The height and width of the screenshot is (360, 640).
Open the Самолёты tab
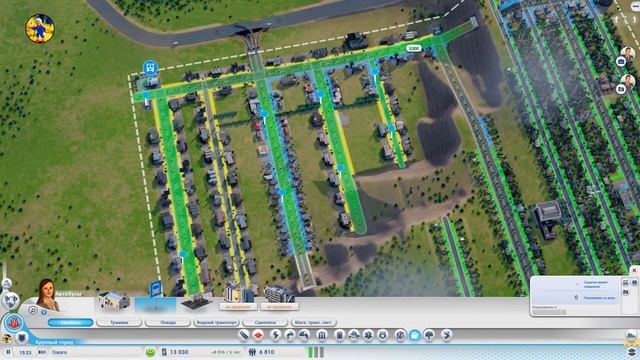coord(265,322)
